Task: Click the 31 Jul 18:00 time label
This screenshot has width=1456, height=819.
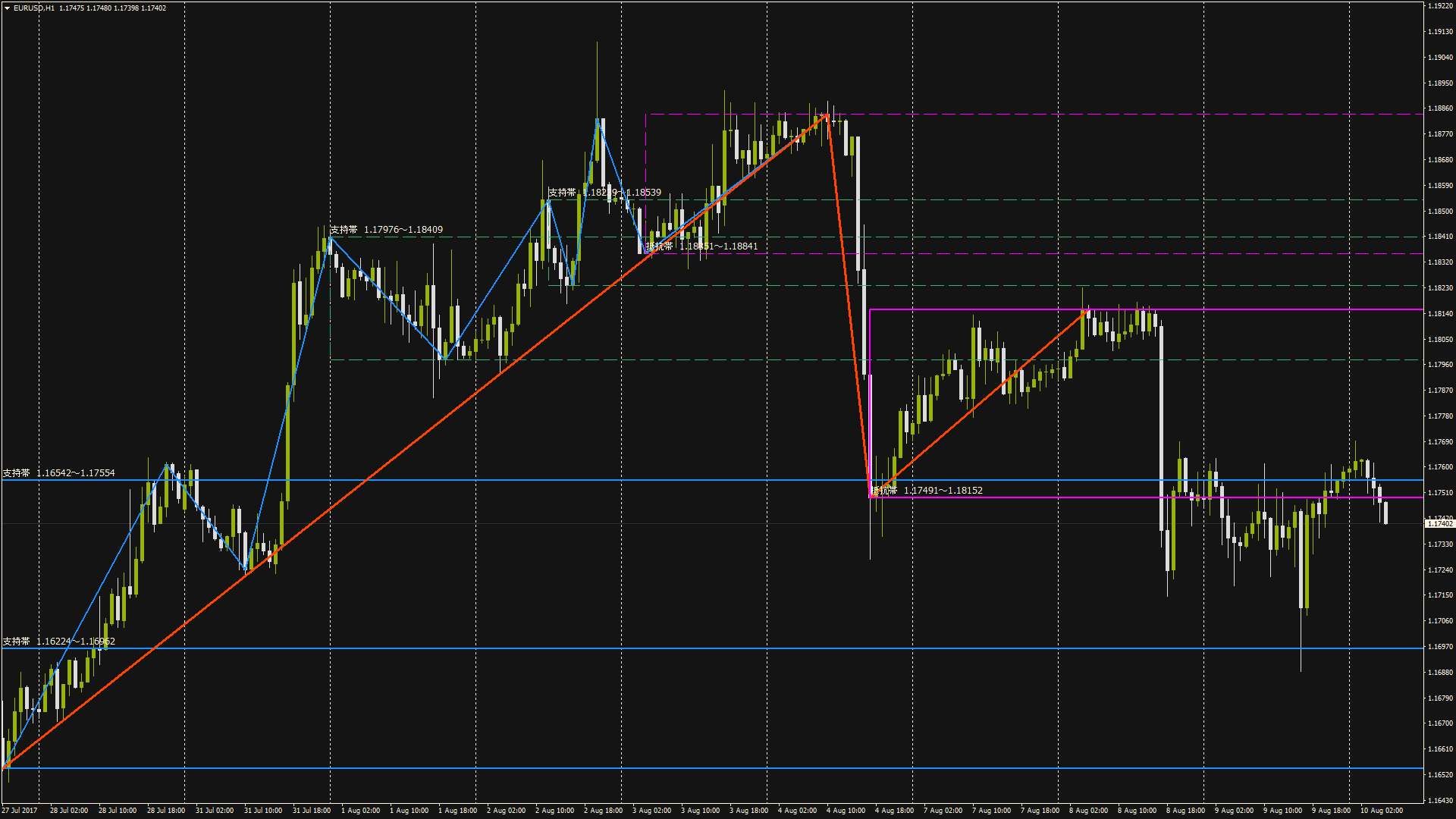Action: click(x=312, y=811)
